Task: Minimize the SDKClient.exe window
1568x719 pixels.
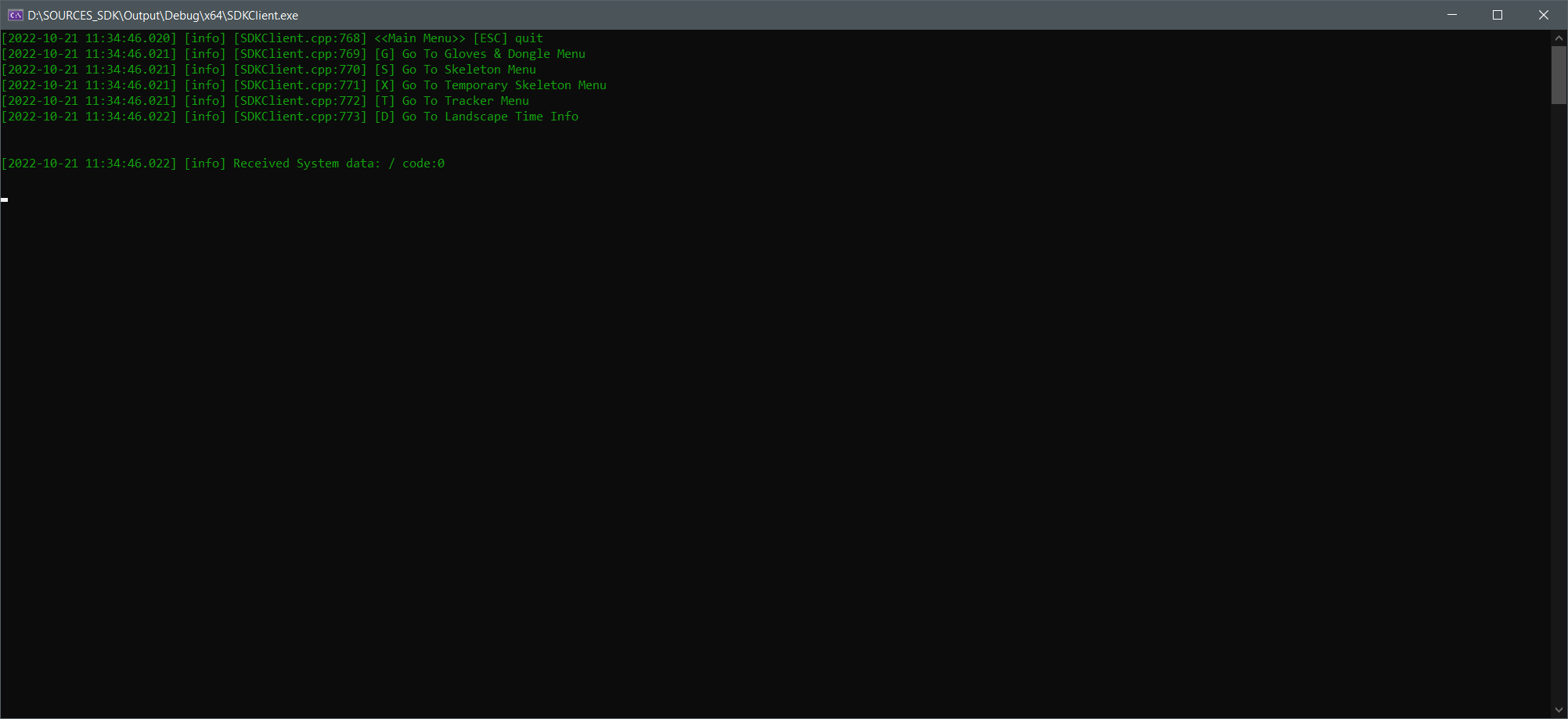Action: pyautogui.click(x=1452, y=15)
